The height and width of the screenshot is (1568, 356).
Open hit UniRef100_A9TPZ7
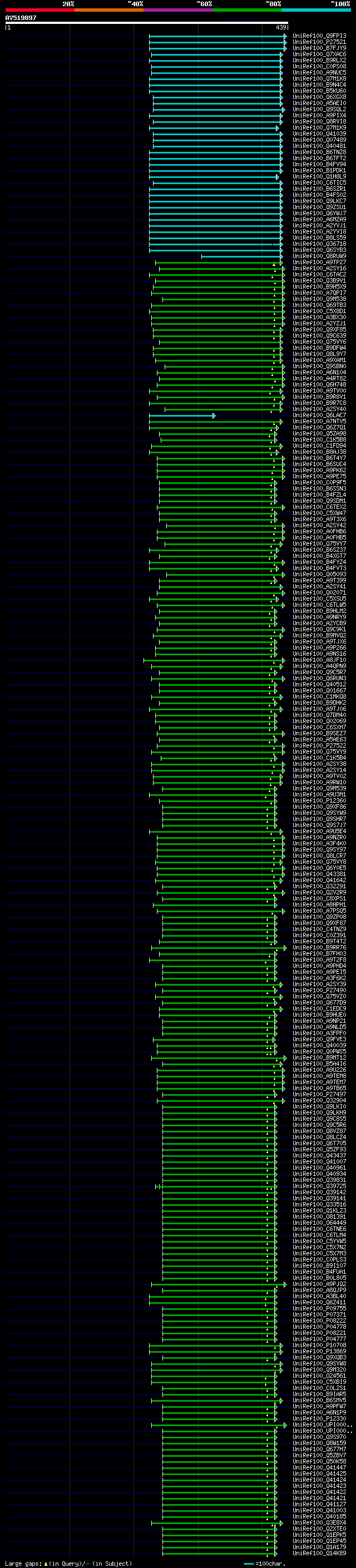[x=319, y=263]
